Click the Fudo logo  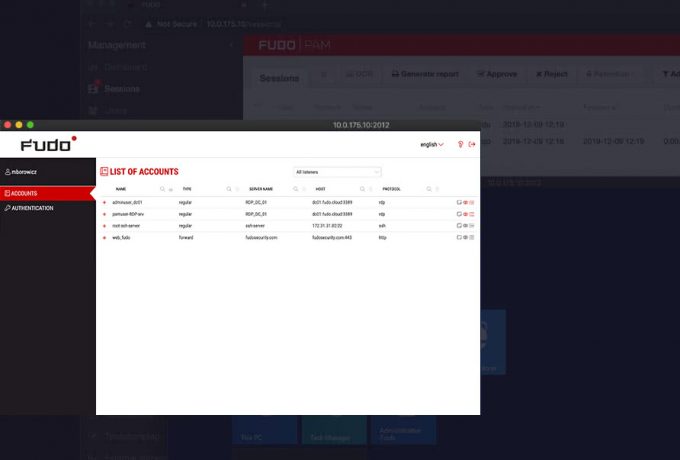pos(48,144)
